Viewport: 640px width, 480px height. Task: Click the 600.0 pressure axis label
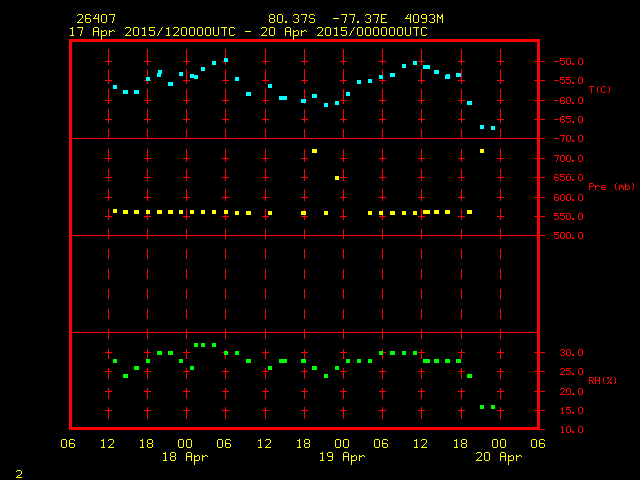click(x=568, y=198)
